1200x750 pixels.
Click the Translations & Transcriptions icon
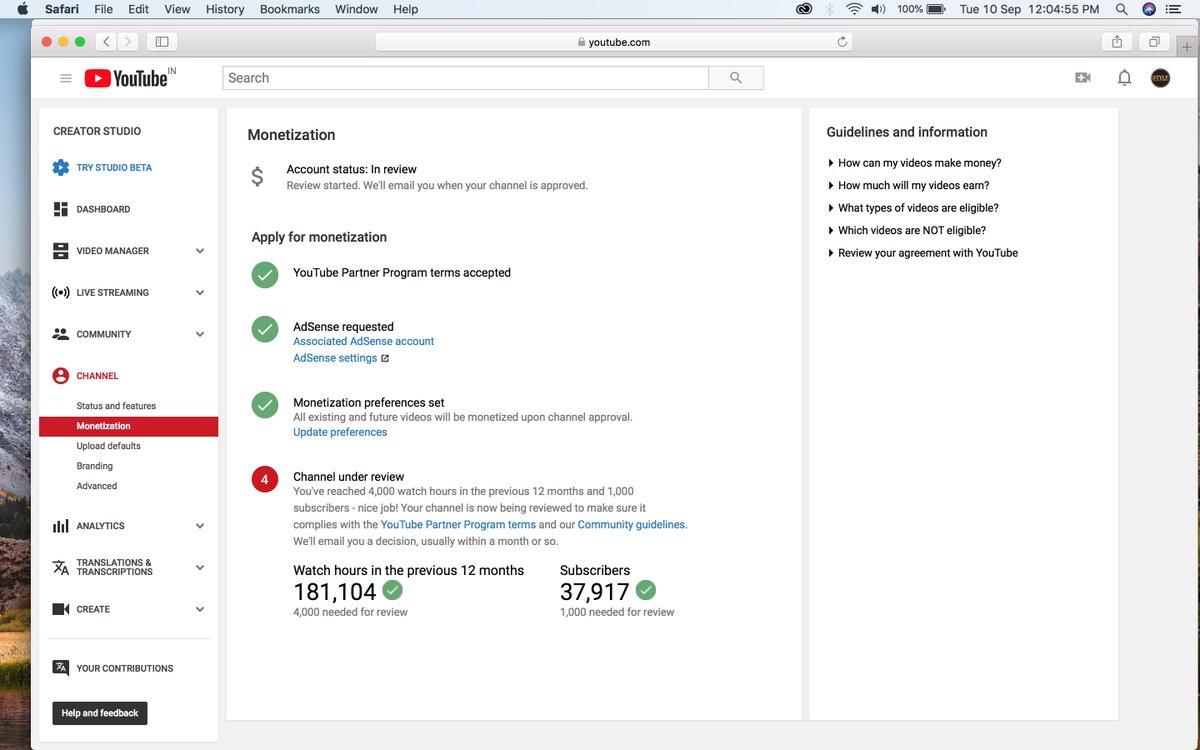pos(61,567)
